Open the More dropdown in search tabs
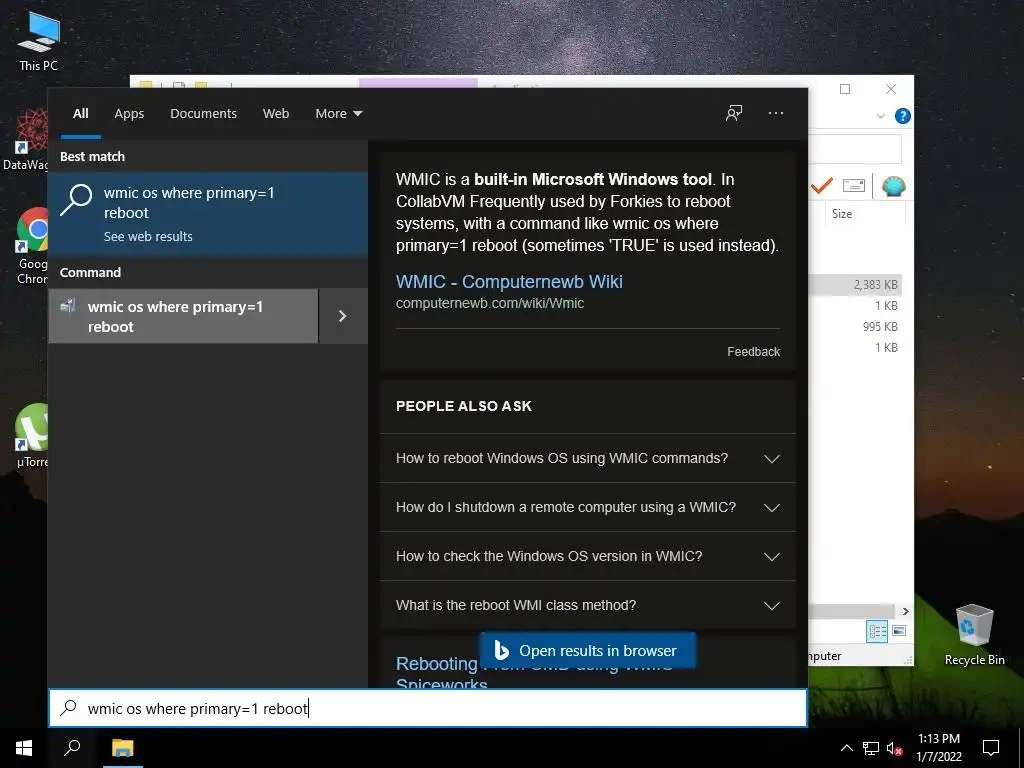This screenshot has width=1024, height=768. (x=338, y=114)
